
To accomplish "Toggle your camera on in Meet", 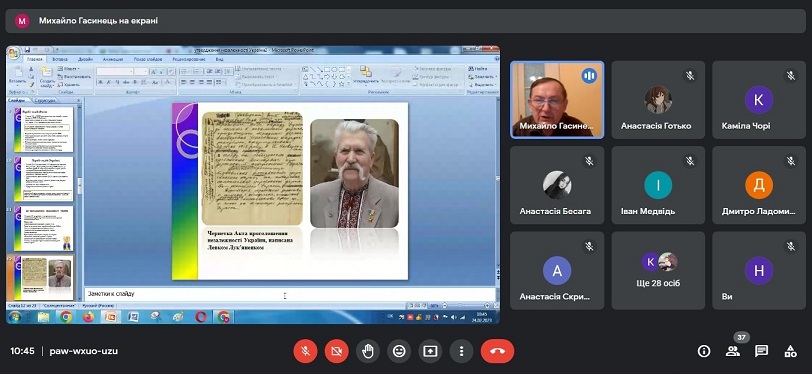I will [x=337, y=351].
